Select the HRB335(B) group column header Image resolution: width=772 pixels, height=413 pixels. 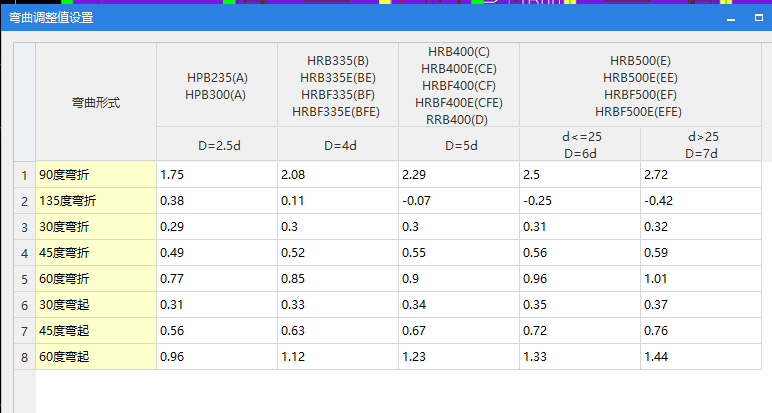(x=338, y=85)
